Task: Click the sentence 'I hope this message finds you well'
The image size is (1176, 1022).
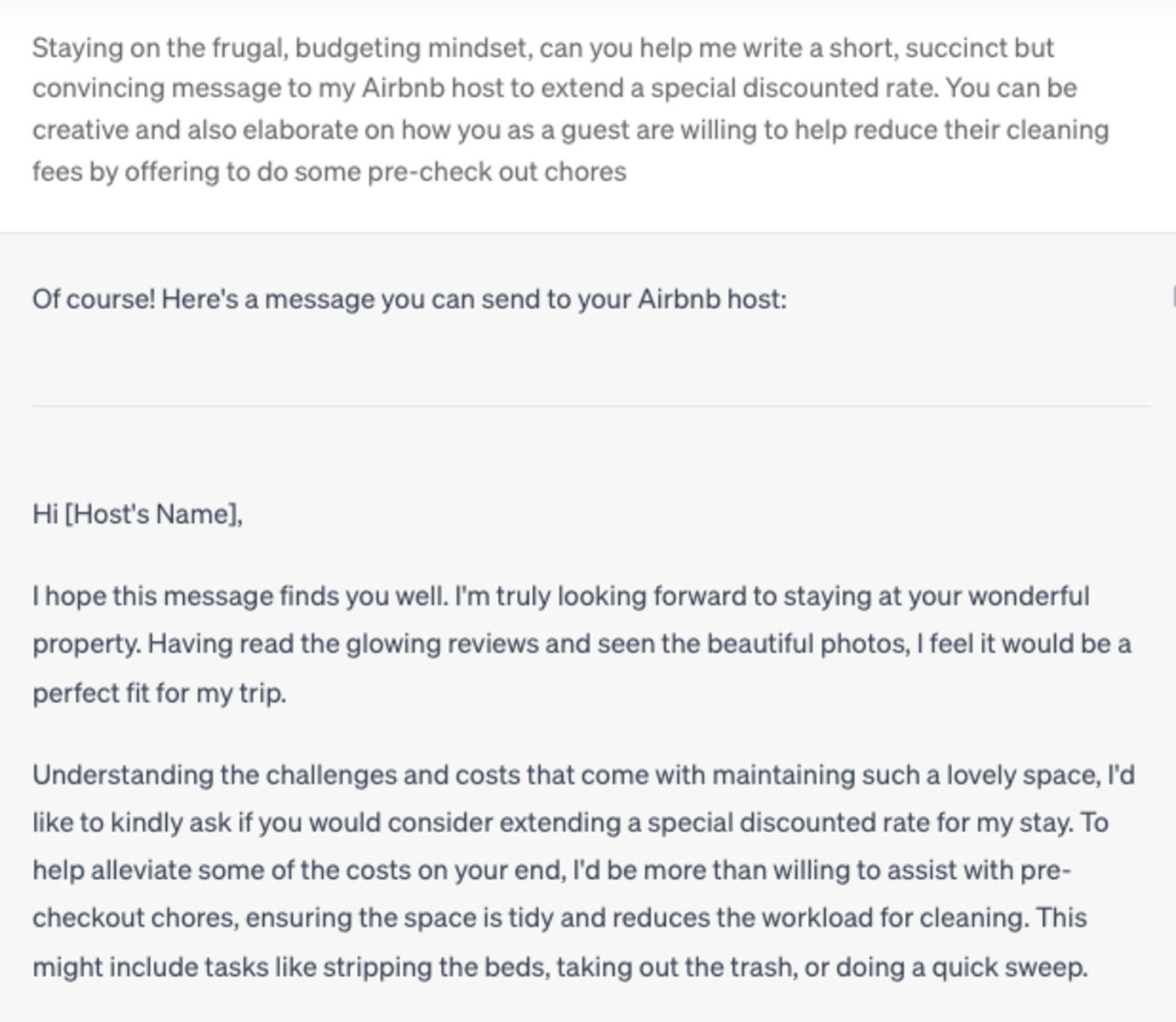Action: pyautogui.click(x=240, y=596)
